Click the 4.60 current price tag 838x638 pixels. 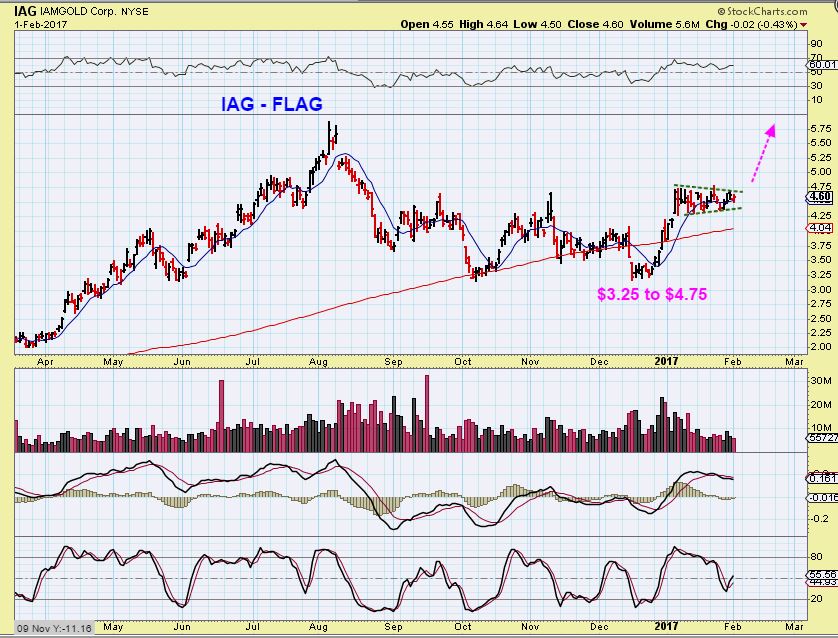820,196
